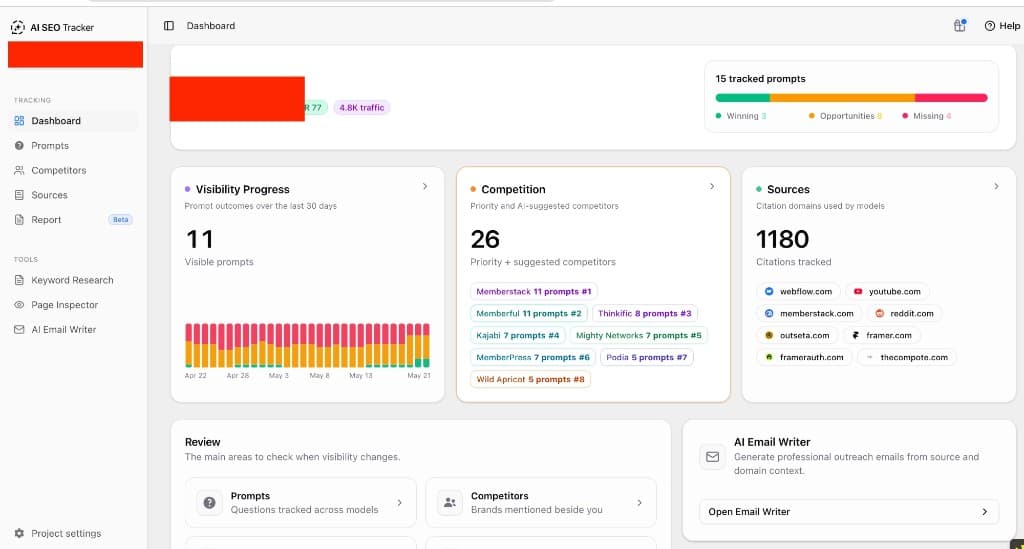Click the envelope icon in AI Email Writer card
The width and height of the screenshot is (1024, 549).
click(x=712, y=457)
